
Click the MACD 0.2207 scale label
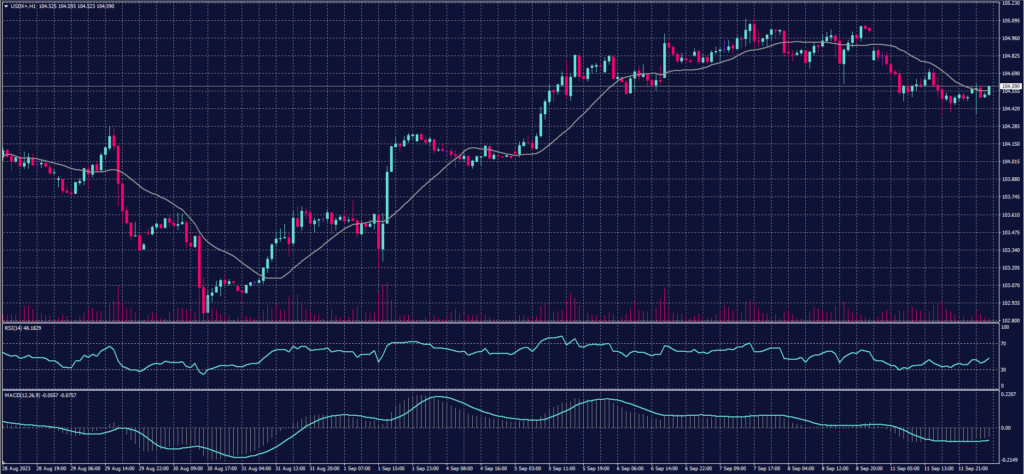[1010, 398]
